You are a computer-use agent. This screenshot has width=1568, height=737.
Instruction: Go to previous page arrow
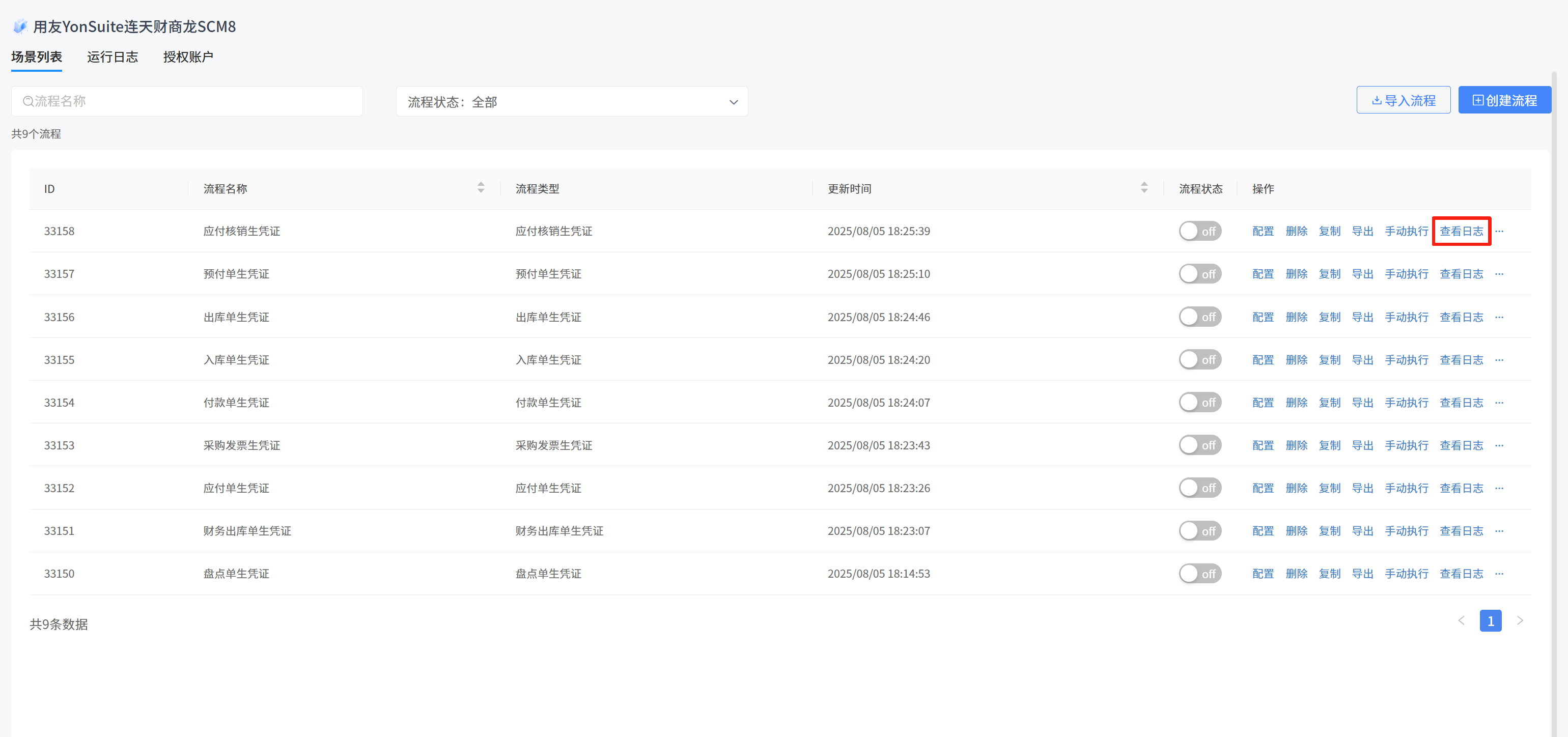tap(1462, 621)
